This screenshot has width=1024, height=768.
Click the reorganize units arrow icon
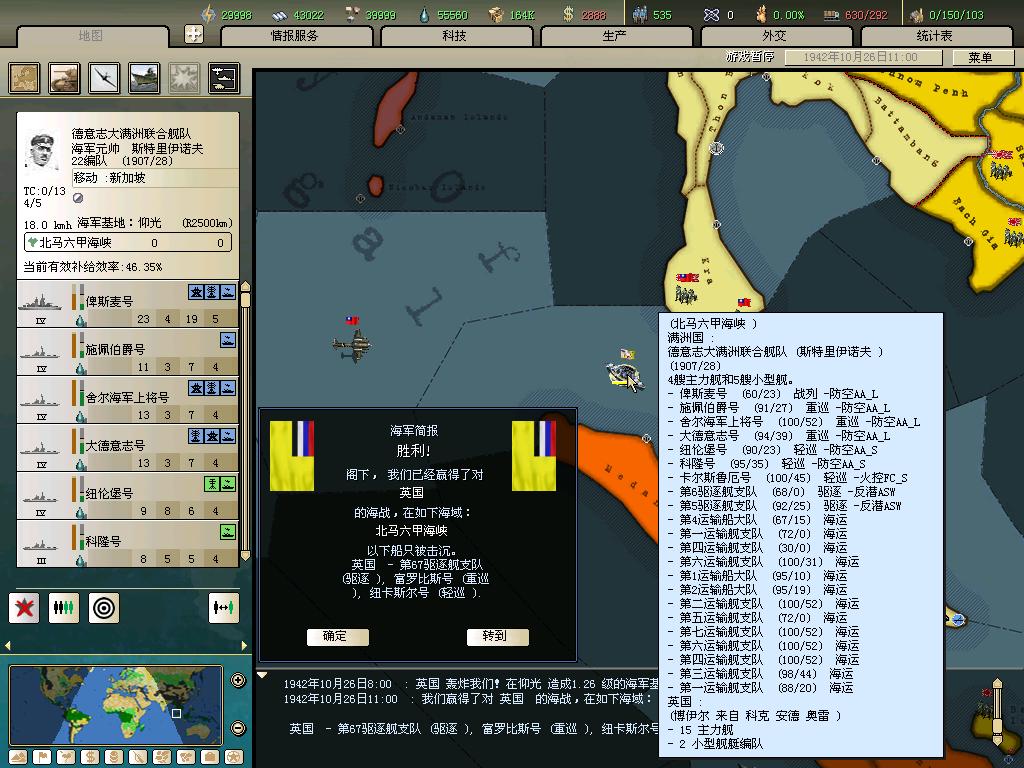[x=224, y=607]
